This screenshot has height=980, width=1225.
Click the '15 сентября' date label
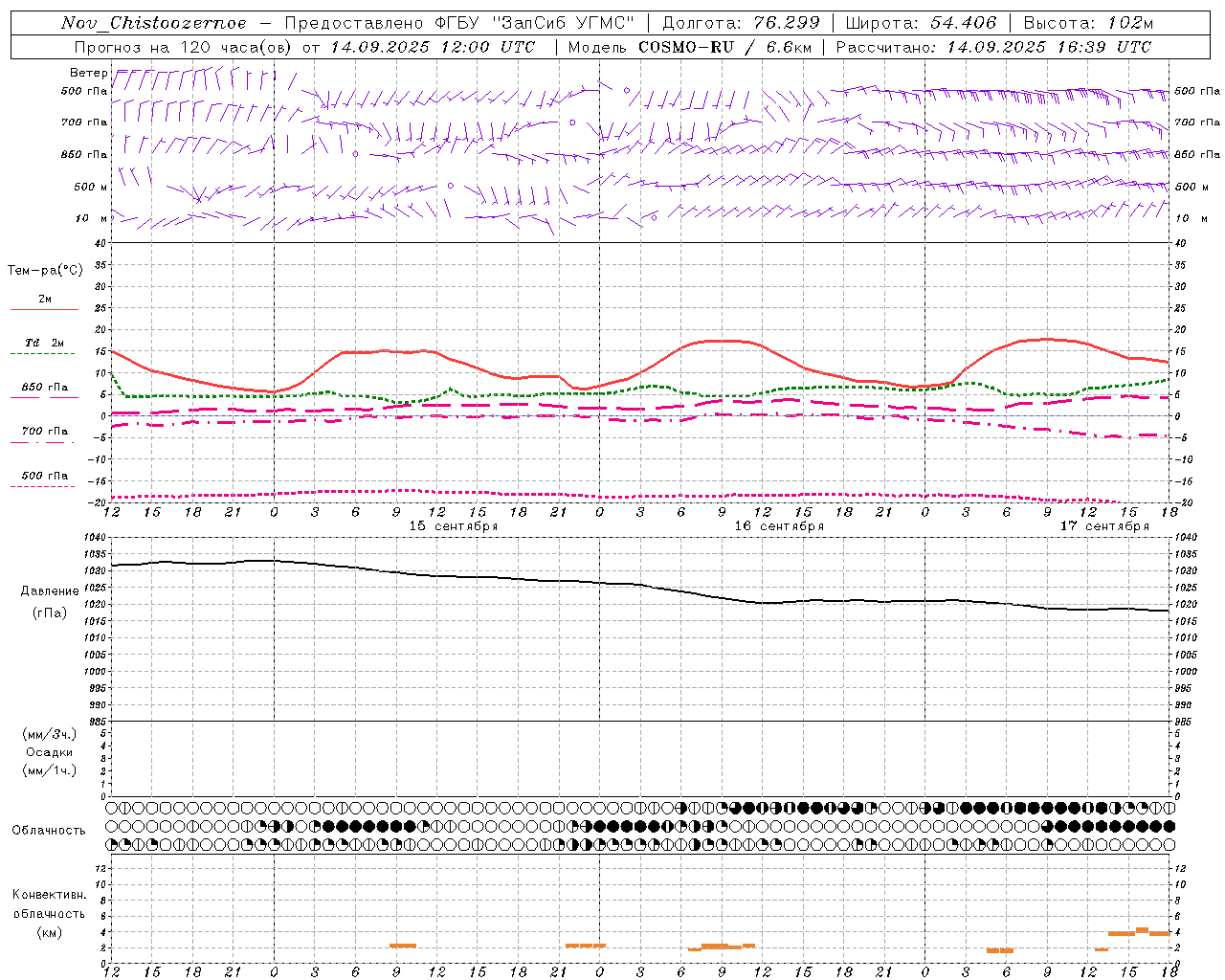tap(454, 526)
